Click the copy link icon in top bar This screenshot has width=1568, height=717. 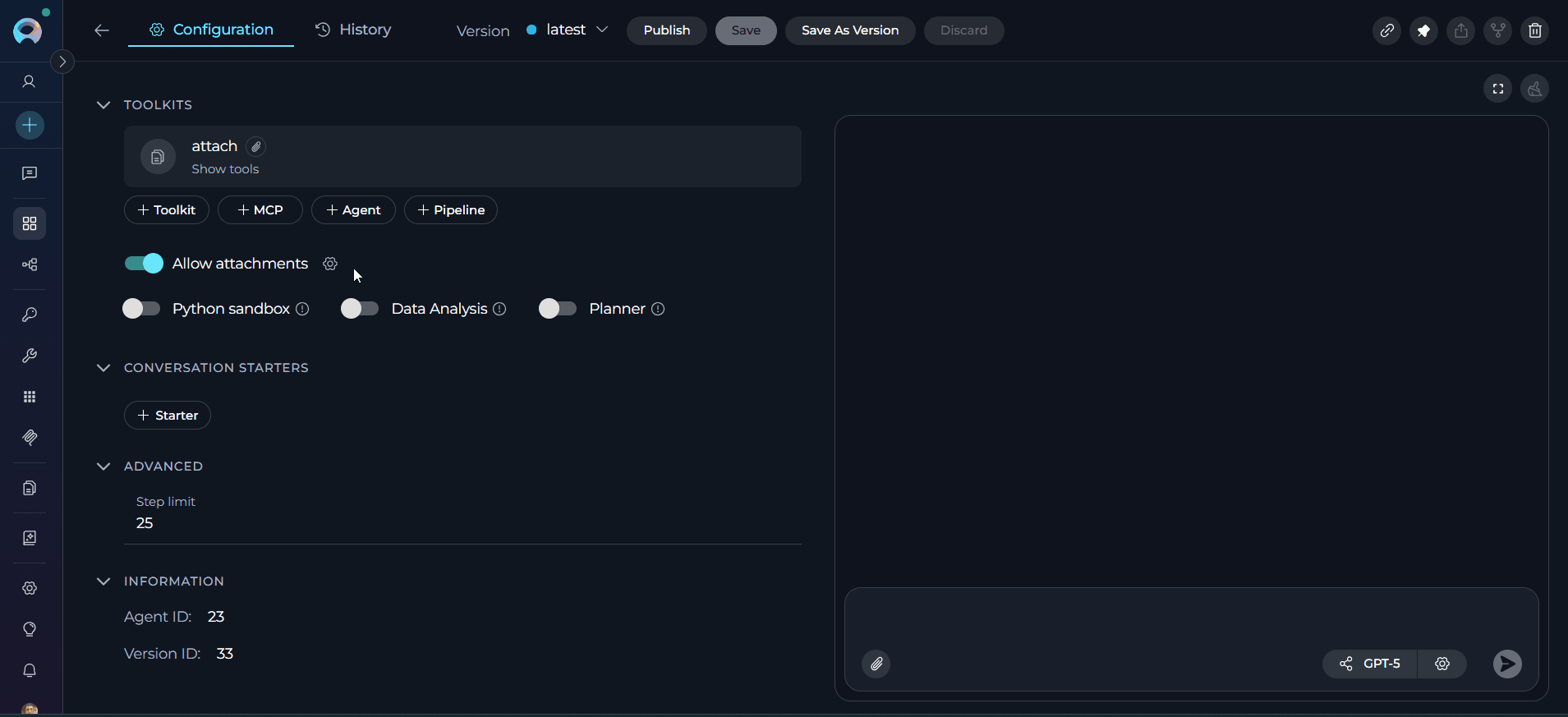(1386, 30)
